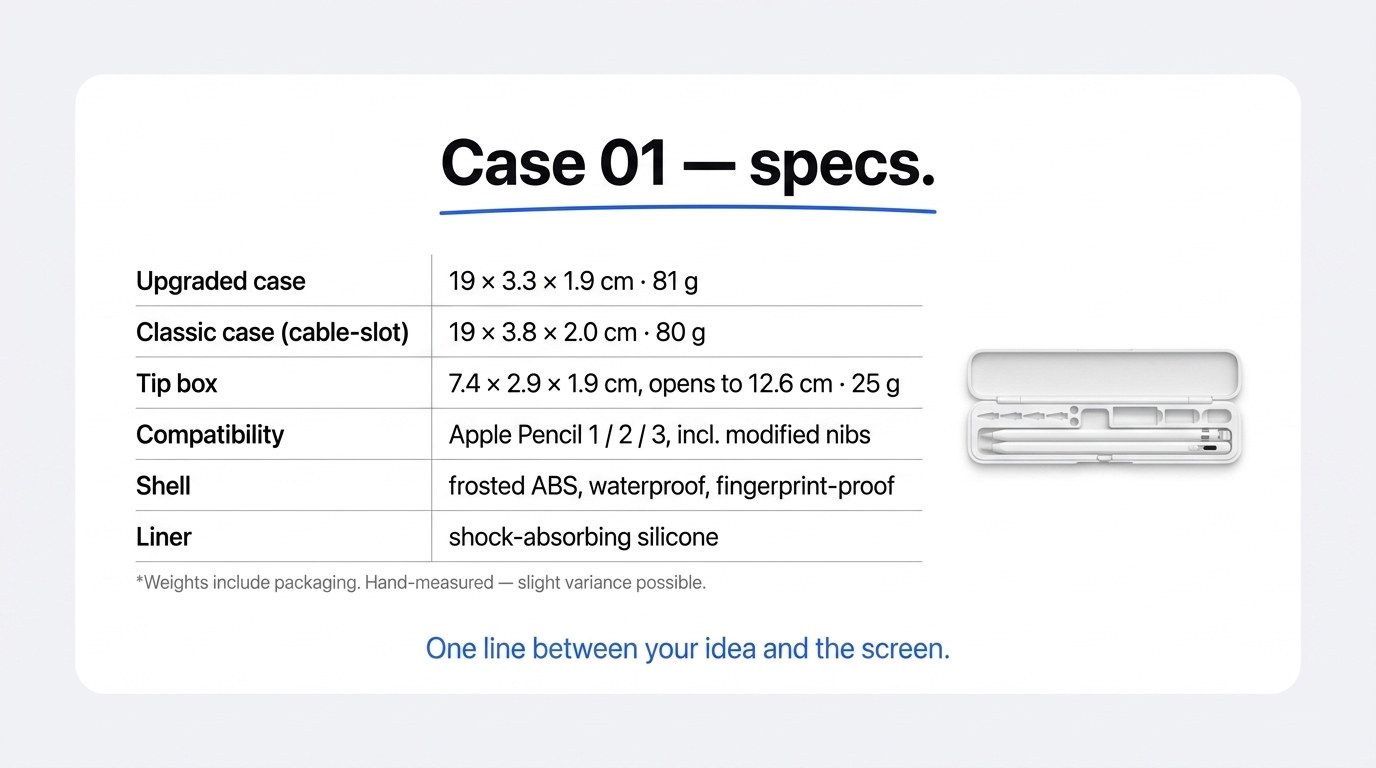Click the weights footnote text
Image resolution: width=1376 pixels, height=768 pixels.
coord(421,582)
